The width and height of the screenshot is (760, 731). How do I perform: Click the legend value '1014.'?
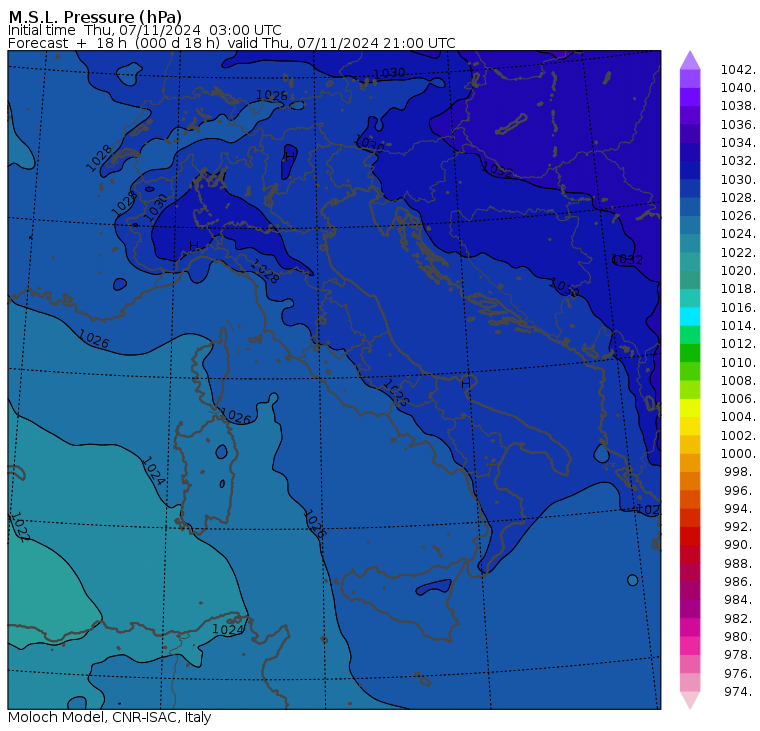[x=738, y=325]
